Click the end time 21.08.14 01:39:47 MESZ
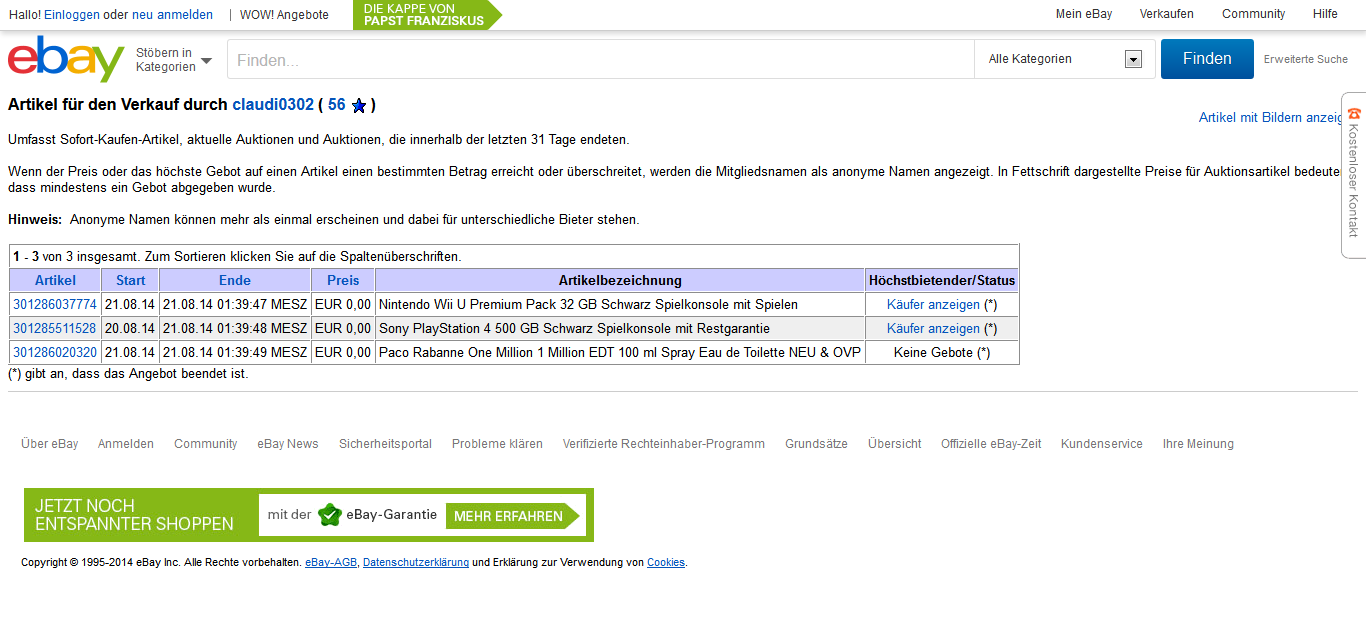The width and height of the screenshot is (1366, 634). pos(235,304)
